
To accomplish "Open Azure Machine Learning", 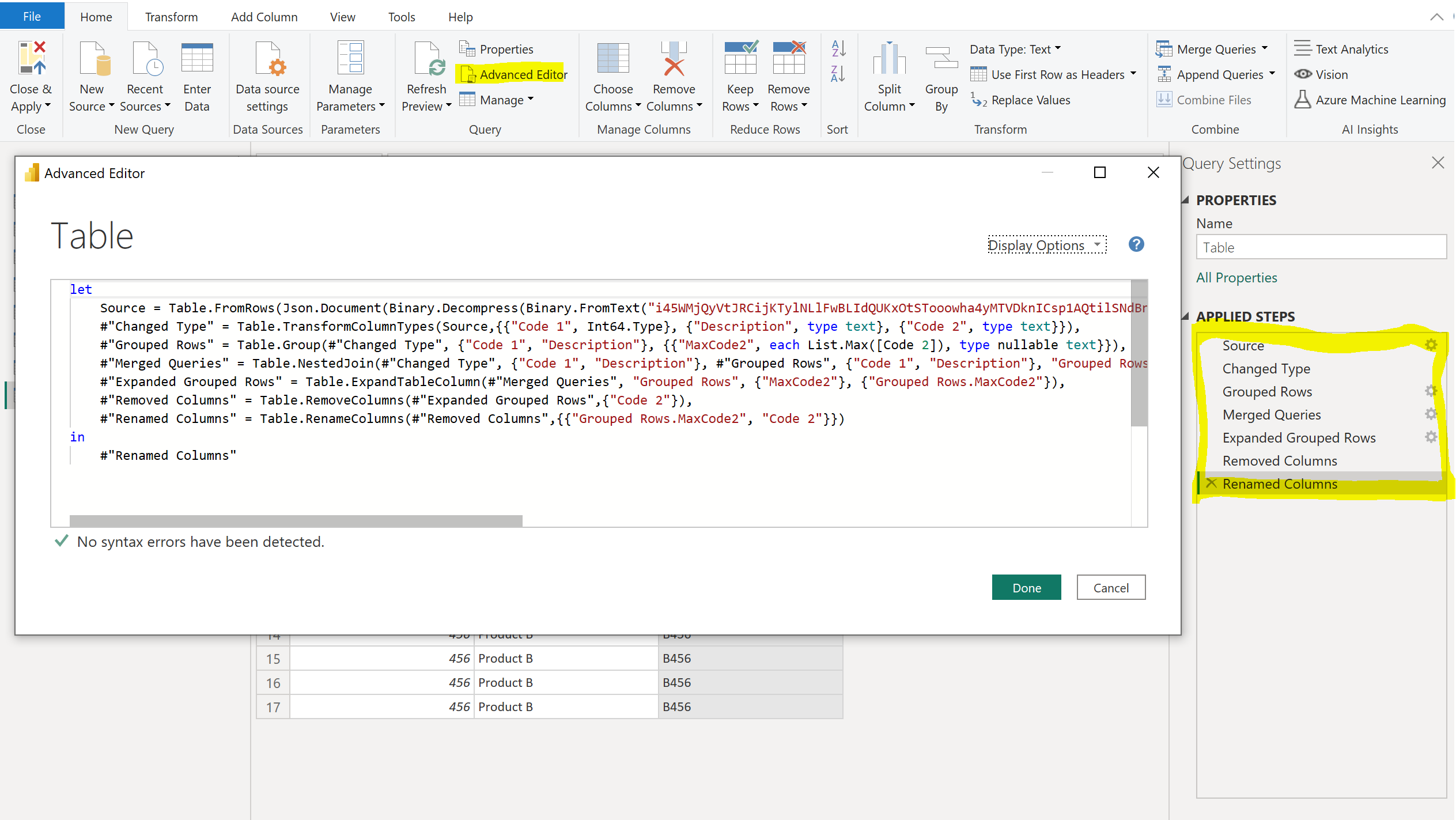I will [x=1370, y=100].
